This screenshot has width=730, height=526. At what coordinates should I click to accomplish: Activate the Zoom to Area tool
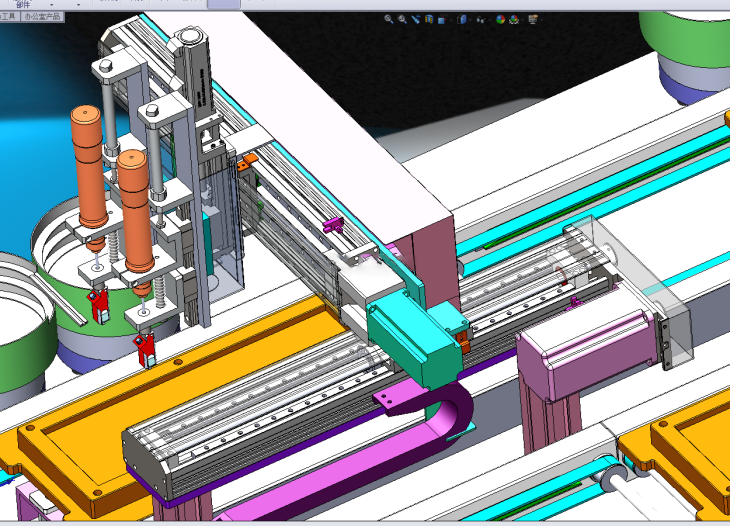coord(402,19)
